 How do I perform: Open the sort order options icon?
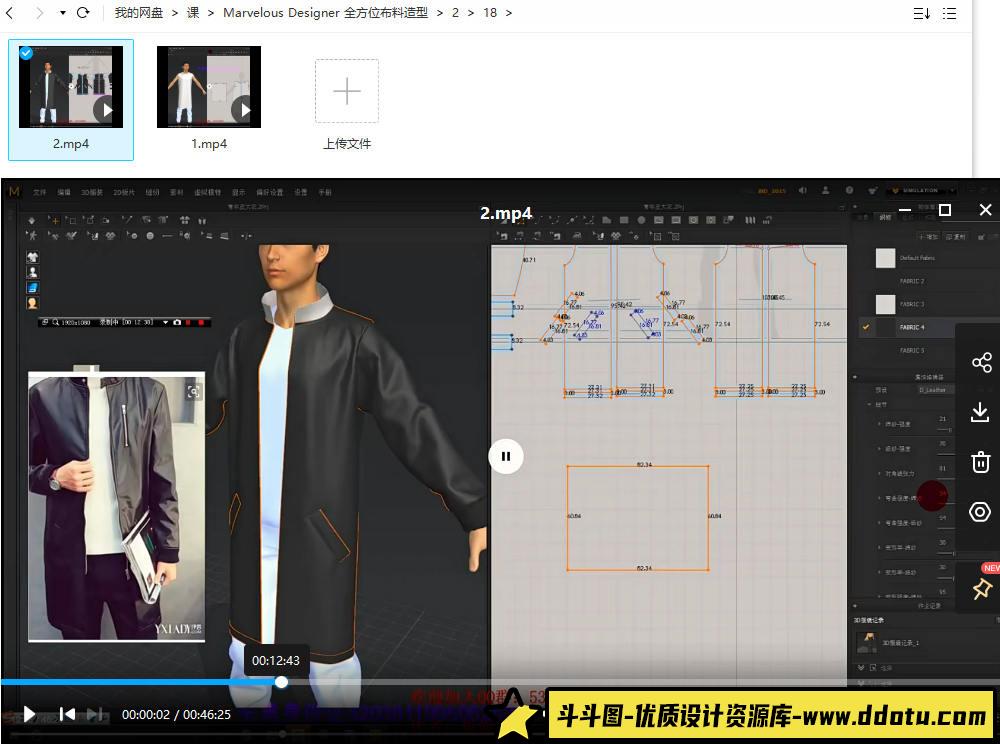coord(921,13)
